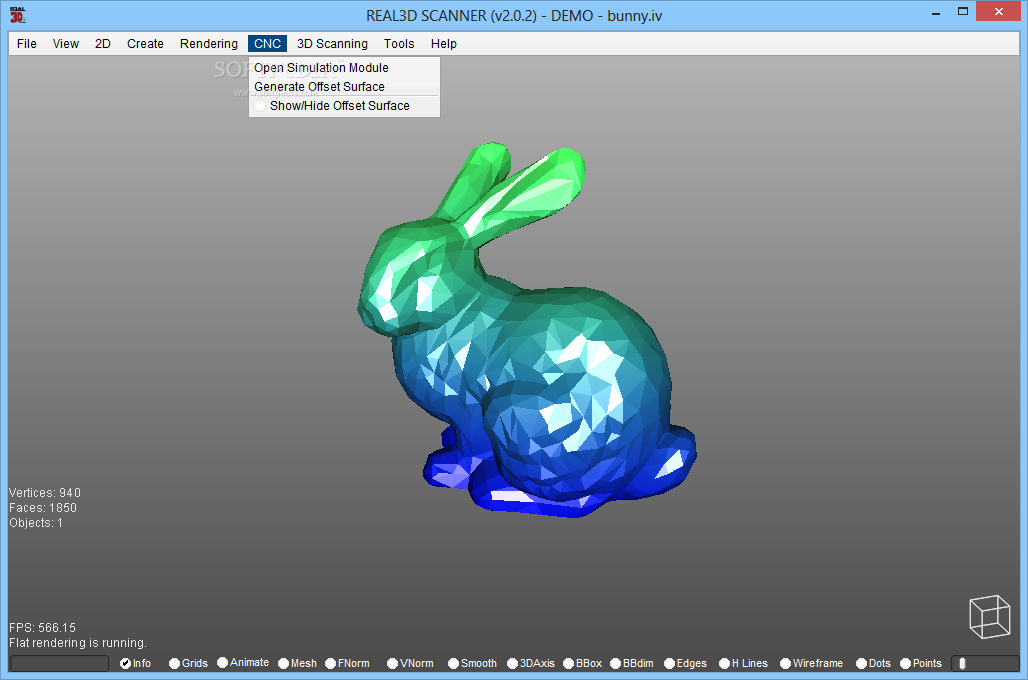Maximize the REAL3D SCANNER window
This screenshot has width=1028, height=680.
coord(962,12)
